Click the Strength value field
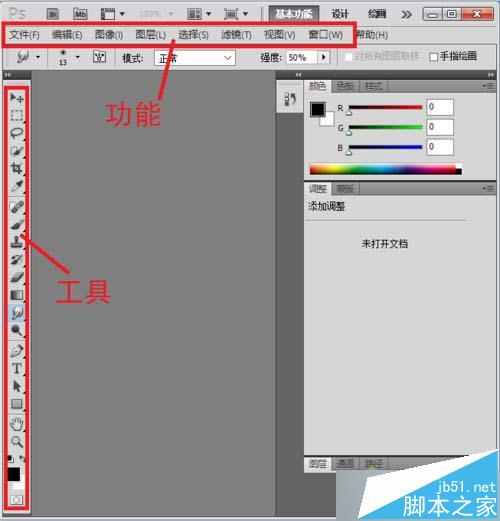Image resolution: width=500 pixels, height=521 pixels. click(x=302, y=57)
